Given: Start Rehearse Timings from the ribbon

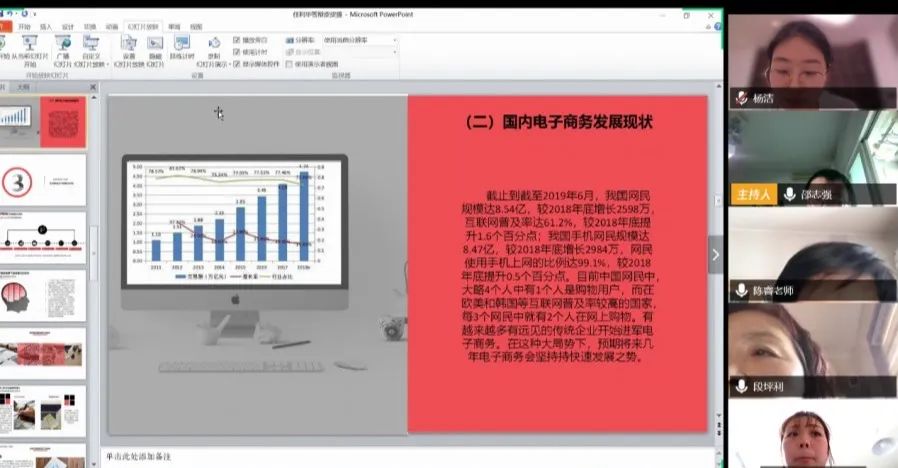Looking at the screenshot, I should point(182,44).
